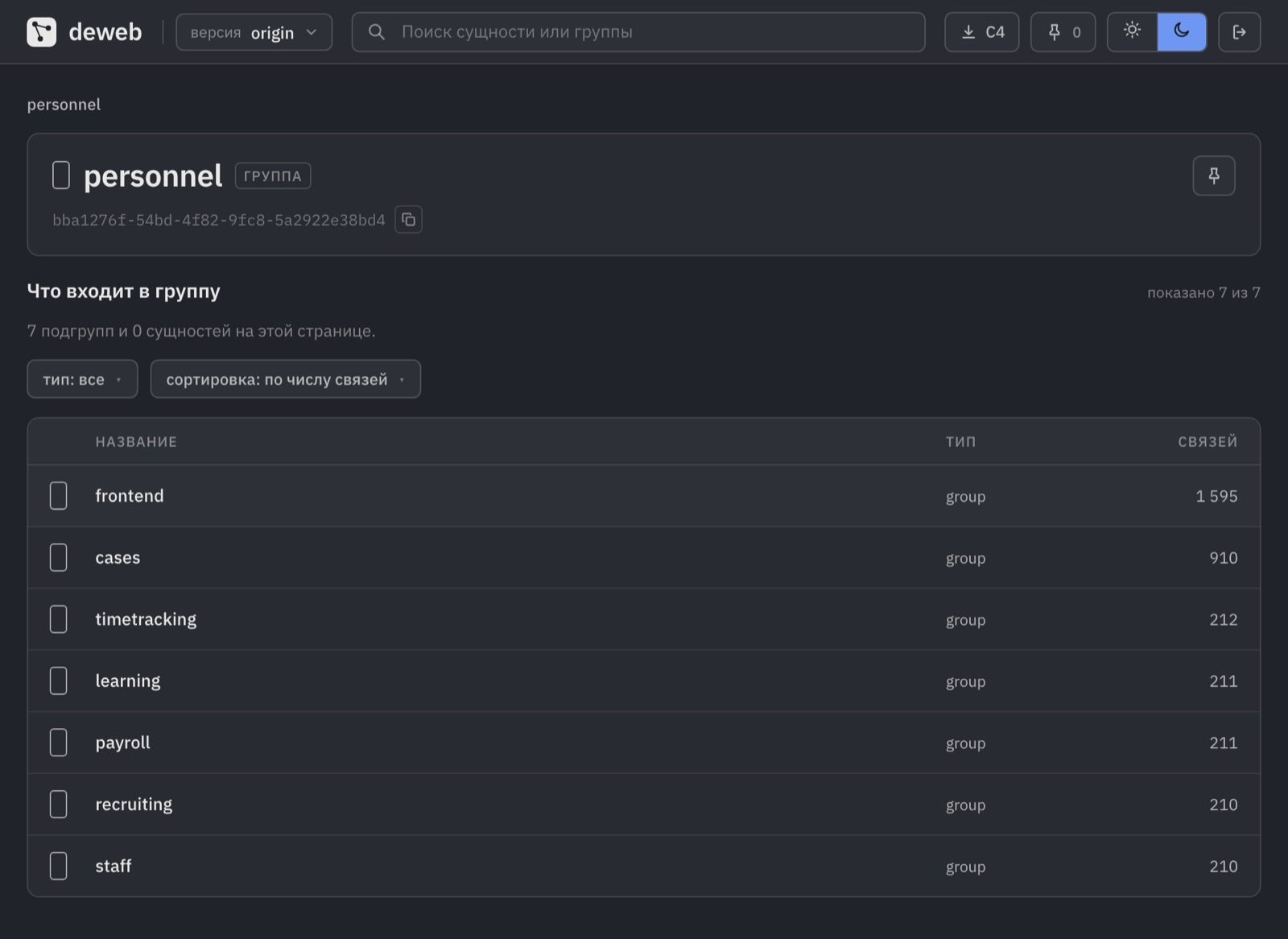Open the "тип: все" filter dropdown
The height and width of the screenshot is (939, 1288).
tap(83, 379)
